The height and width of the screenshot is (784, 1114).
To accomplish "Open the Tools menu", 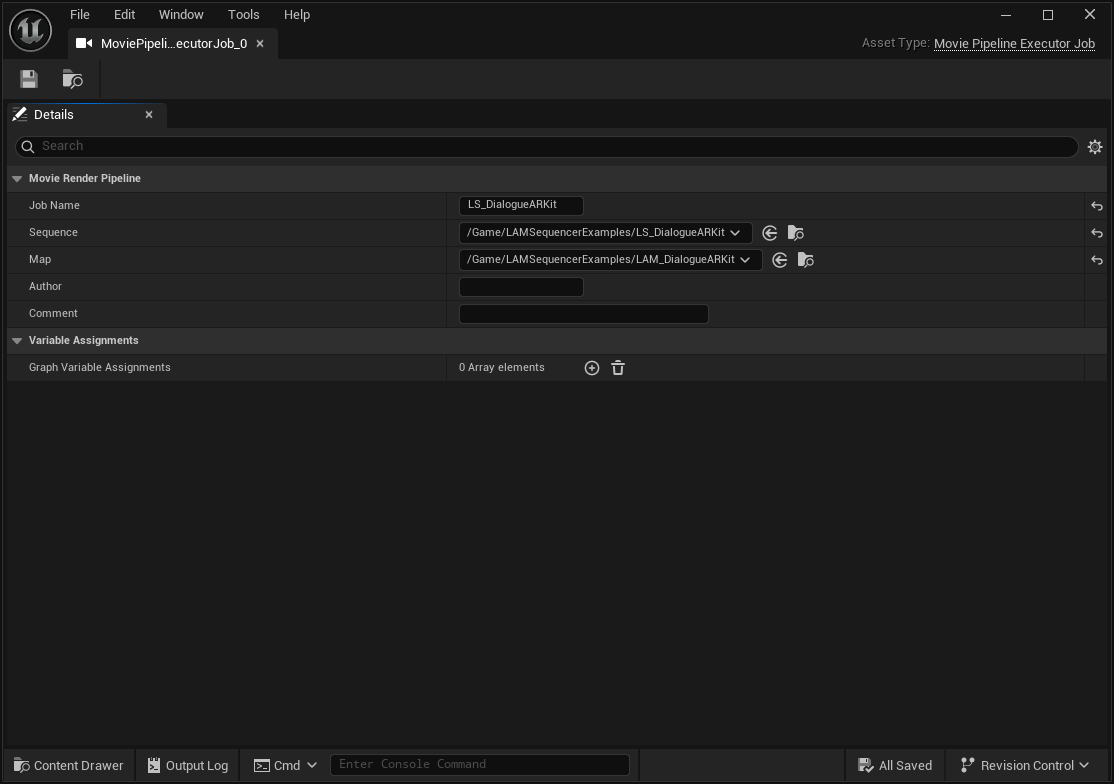I will click(x=243, y=15).
